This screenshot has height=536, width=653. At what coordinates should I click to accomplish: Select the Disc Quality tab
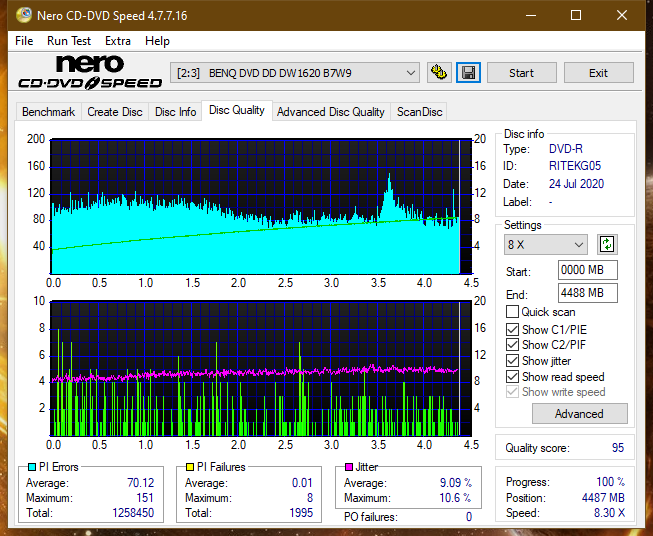coord(237,110)
